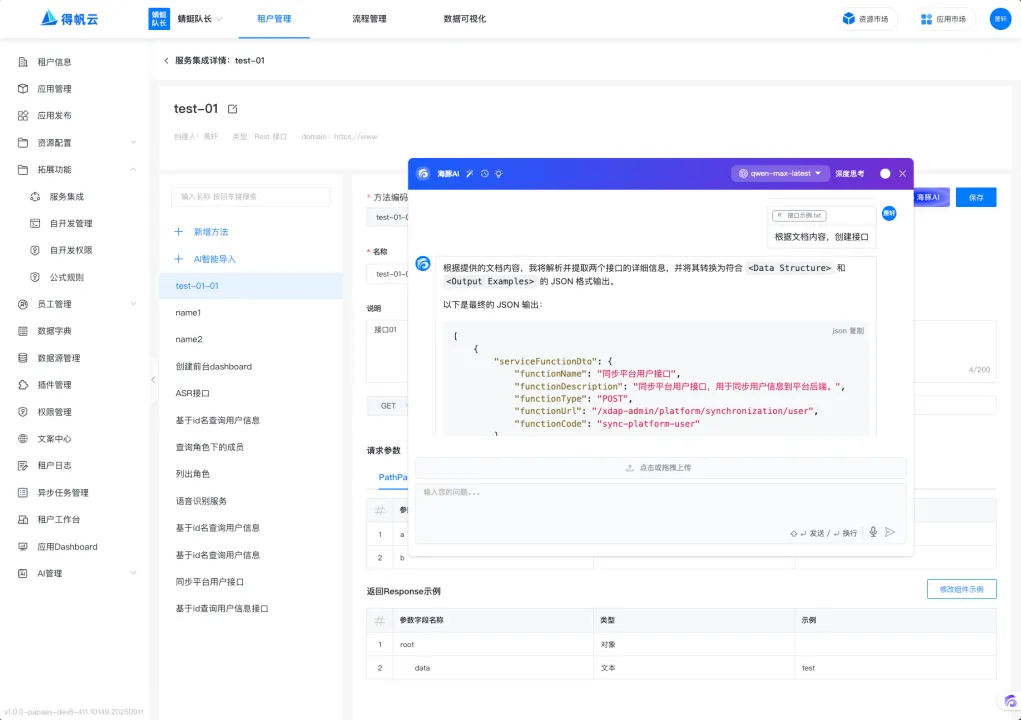Select 基于id查询用户信息接口 in list
The height and width of the screenshot is (720, 1021).
pyautogui.click(x=251, y=609)
